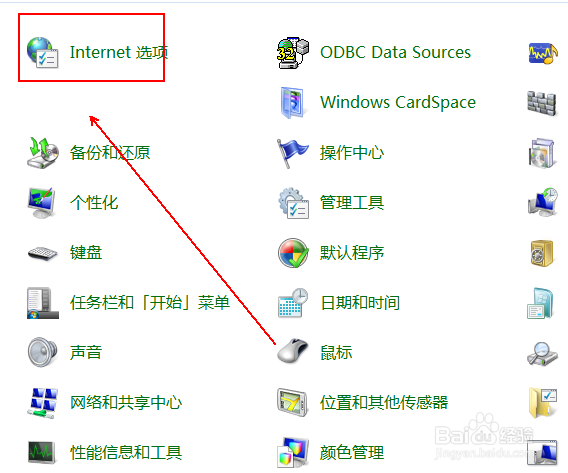Click the 鼠标 mouse icon
Image resolution: width=568 pixels, height=473 pixels.
tap(293, 351)
